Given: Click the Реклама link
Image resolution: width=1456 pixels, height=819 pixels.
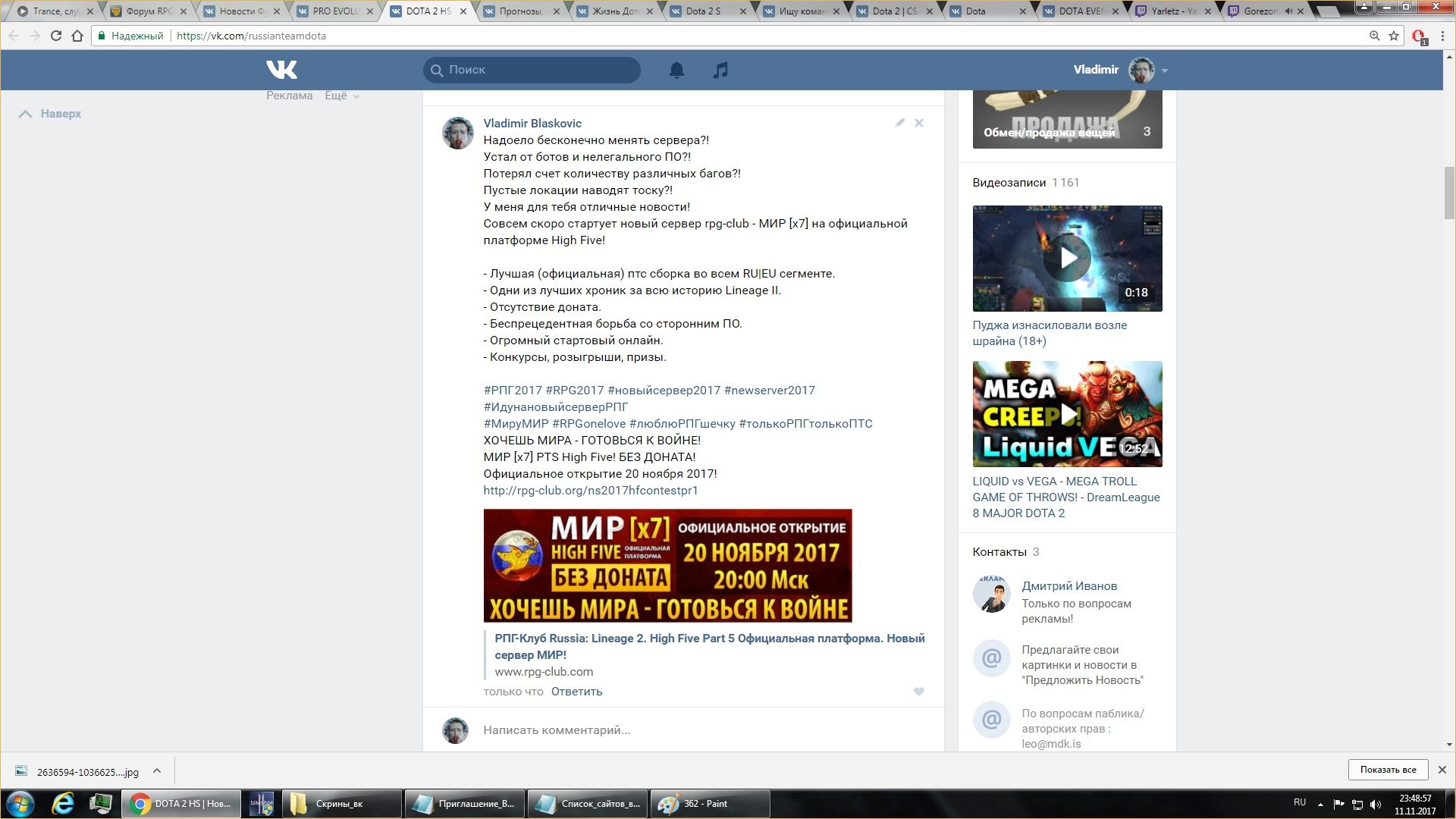Looking at the screenshot, I should tap(289, 96).
